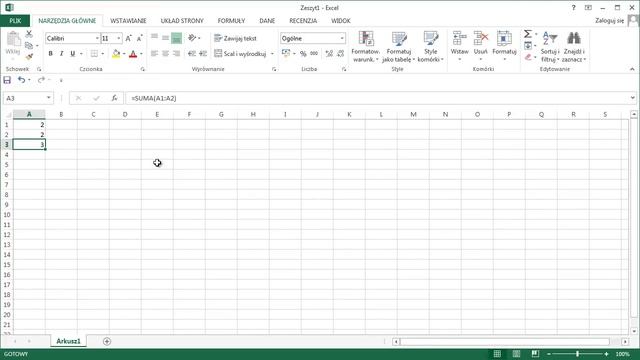This screenshot has height=360, width=640.
Task: Toggle Underline formatting
Action: (73, 53)
